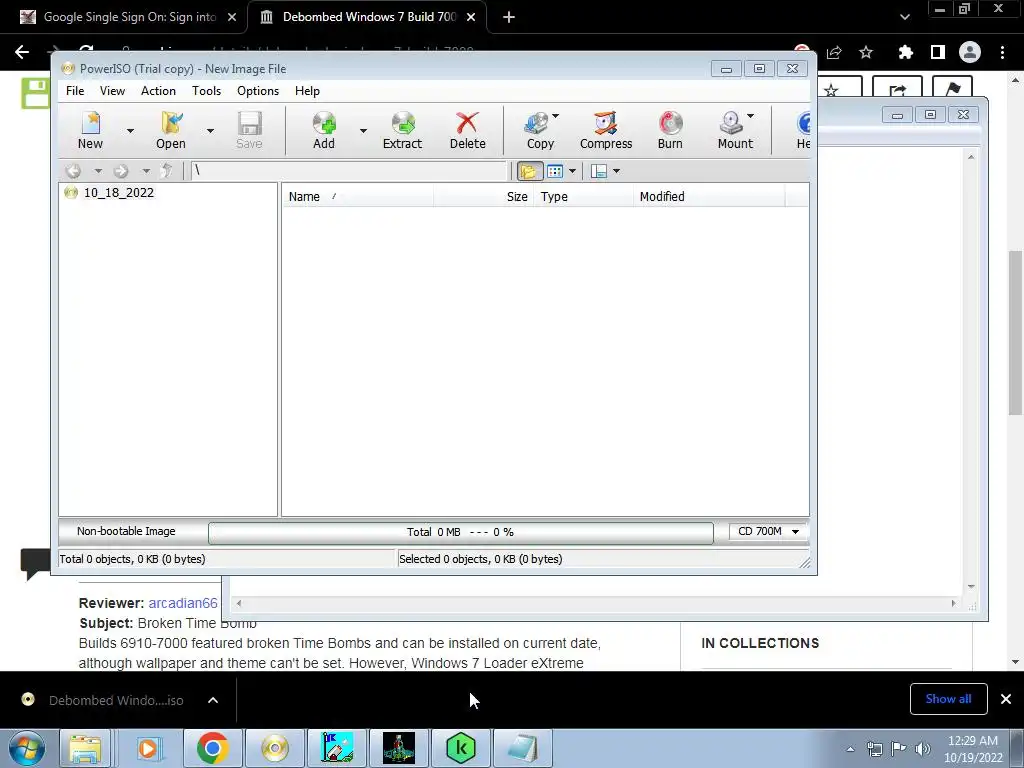Toggle the folder tree view icon
The height and width of the screenshot is (768, 1024).
[x=529, y=171]
